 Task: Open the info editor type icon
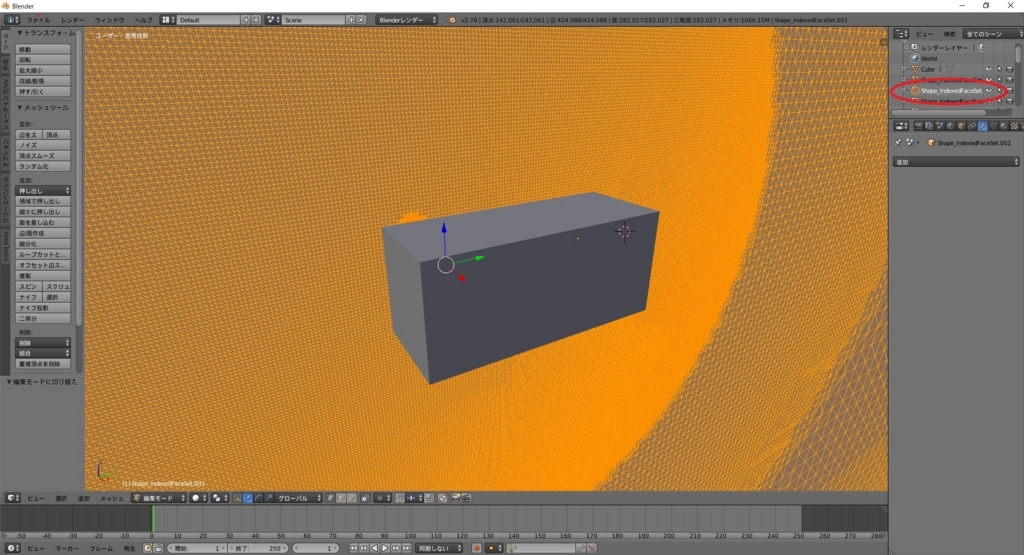point(12,20)
